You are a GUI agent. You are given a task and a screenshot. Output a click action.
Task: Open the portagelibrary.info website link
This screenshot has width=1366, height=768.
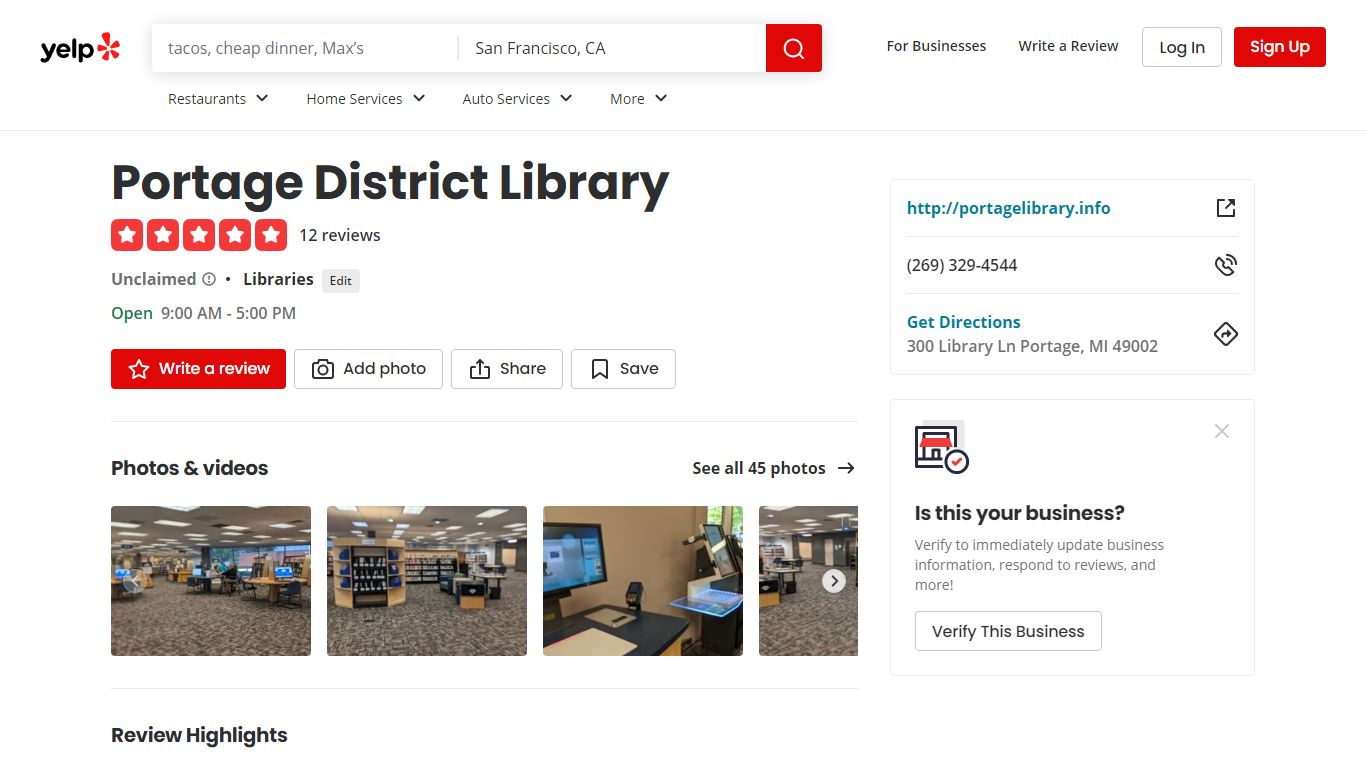[1008, 208]
